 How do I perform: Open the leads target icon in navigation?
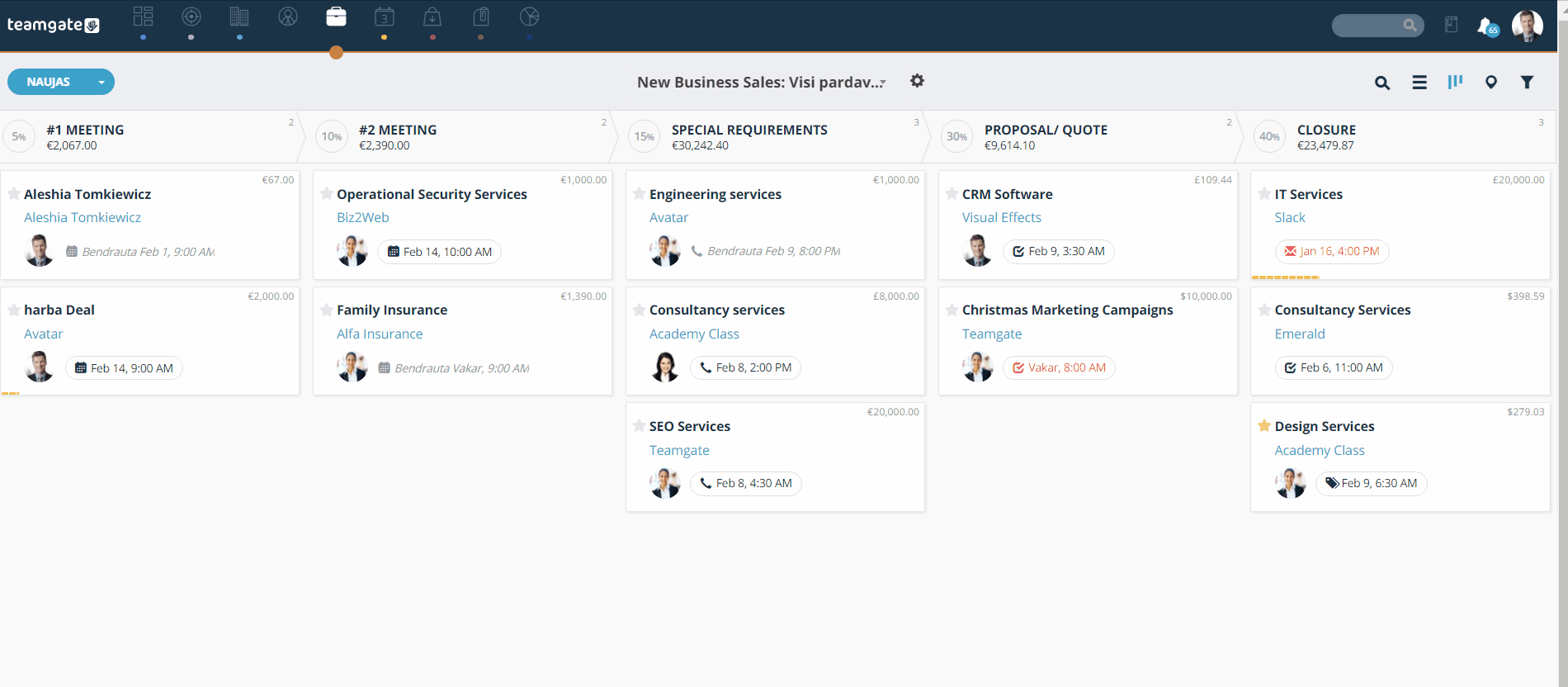(x=191, y=17)
